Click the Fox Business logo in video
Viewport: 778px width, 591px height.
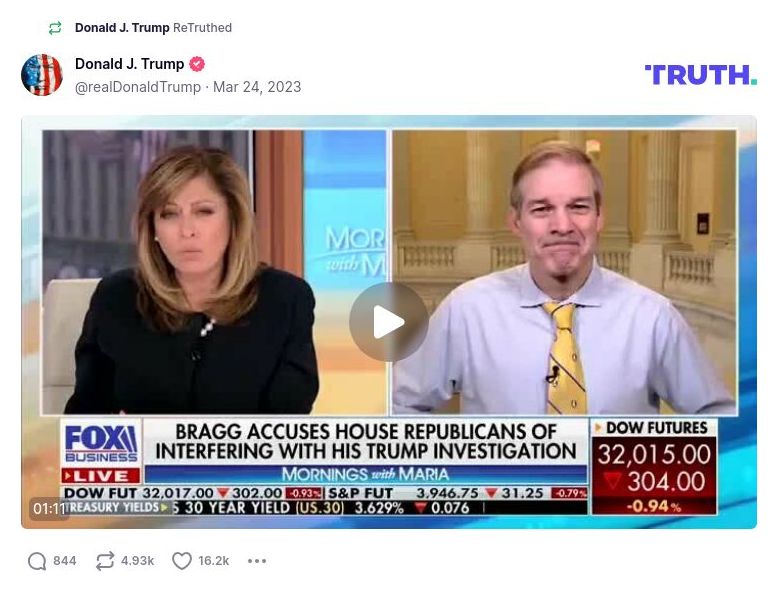click(101, 444)
